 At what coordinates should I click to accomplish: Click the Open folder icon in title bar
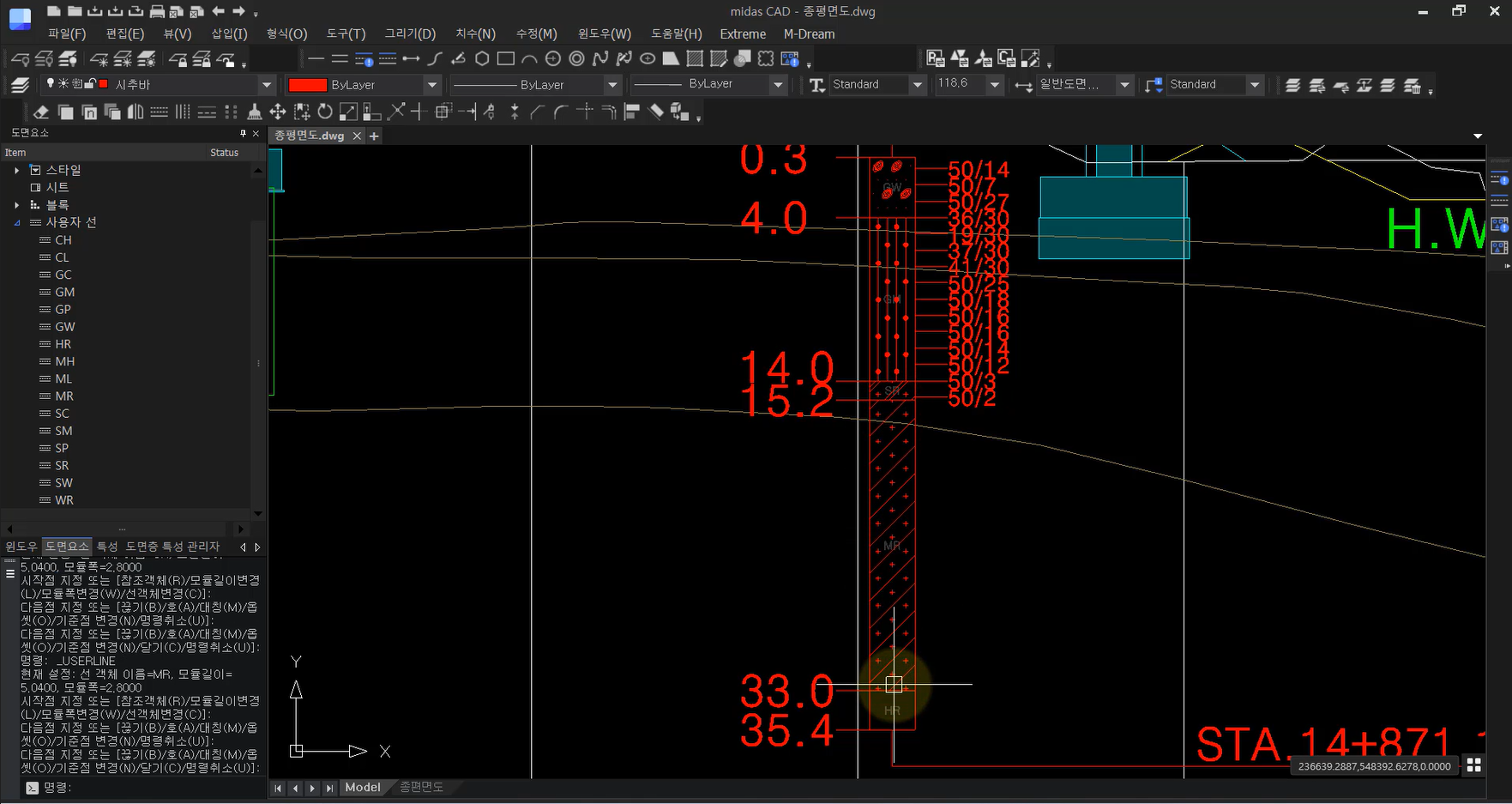click(x=75, y=11)
